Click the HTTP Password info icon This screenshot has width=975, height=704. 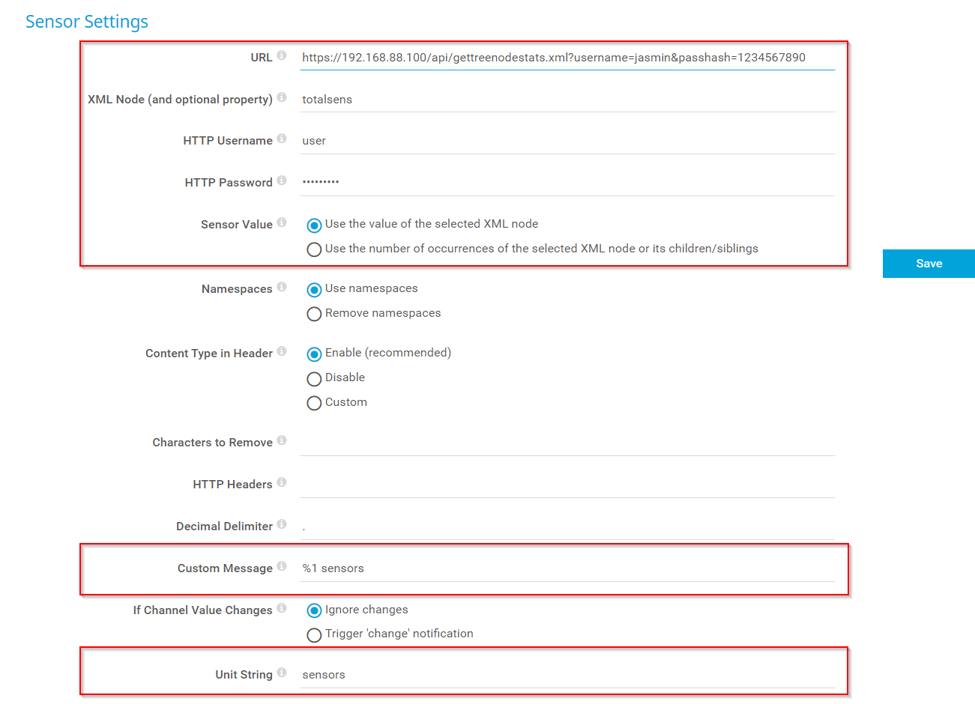pos(283,181)
